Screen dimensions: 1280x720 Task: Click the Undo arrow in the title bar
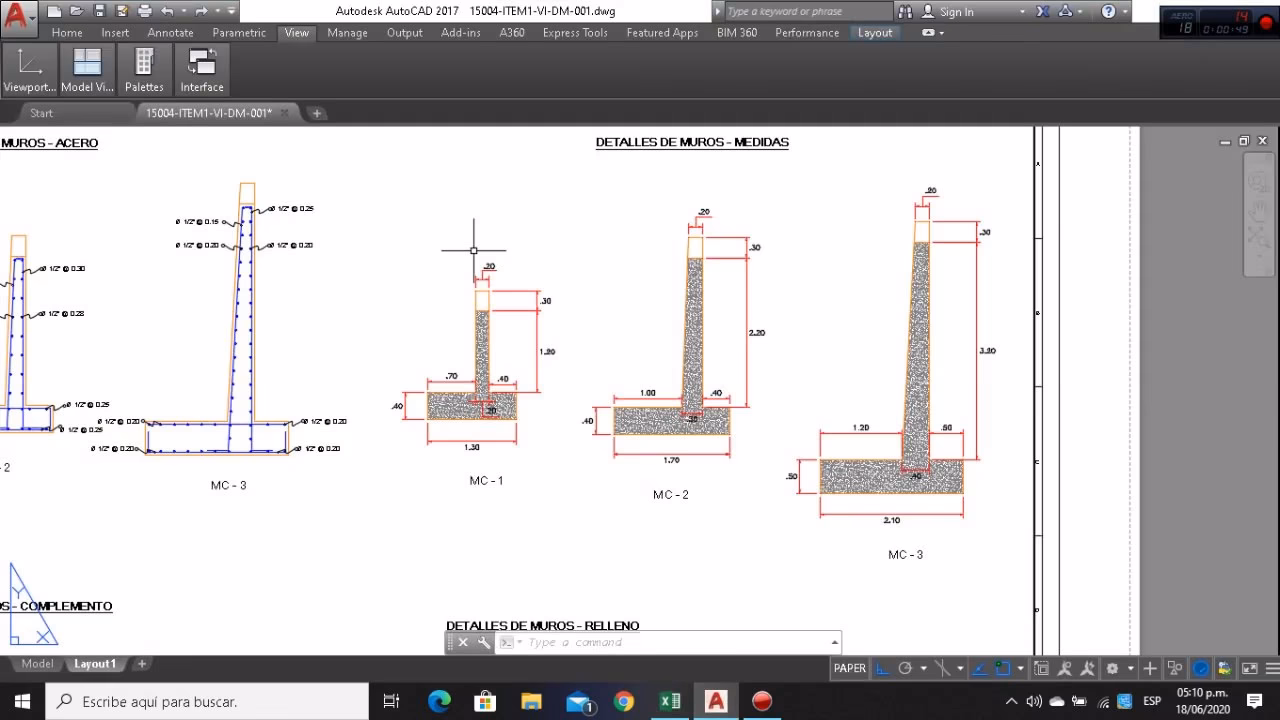(168, 11)
